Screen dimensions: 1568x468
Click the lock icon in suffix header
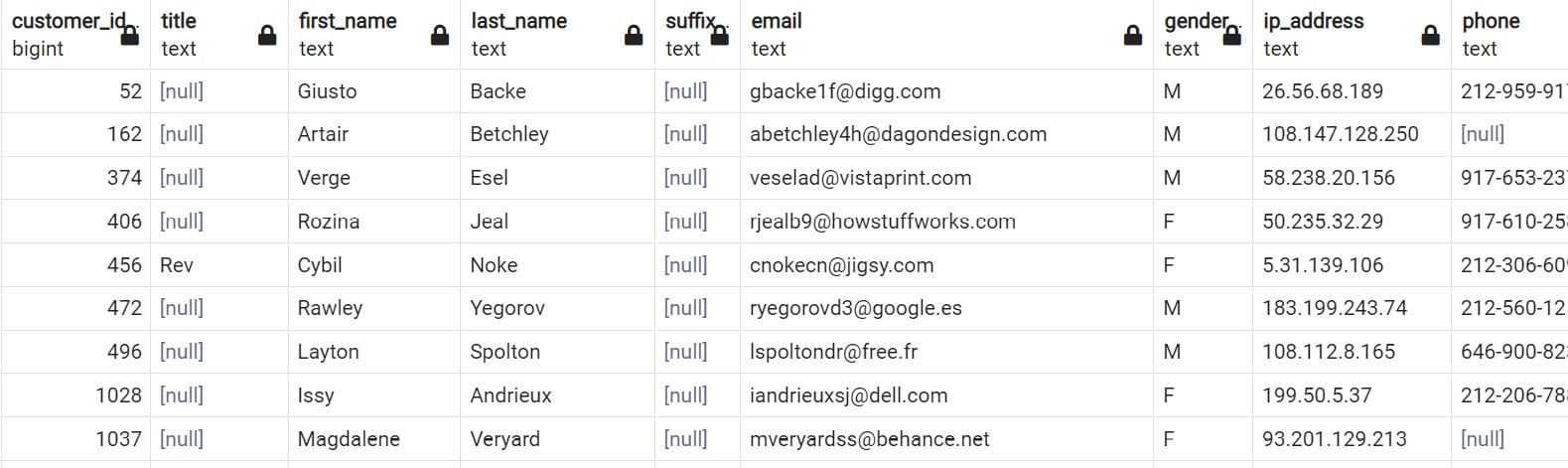[x=720, y=36]
